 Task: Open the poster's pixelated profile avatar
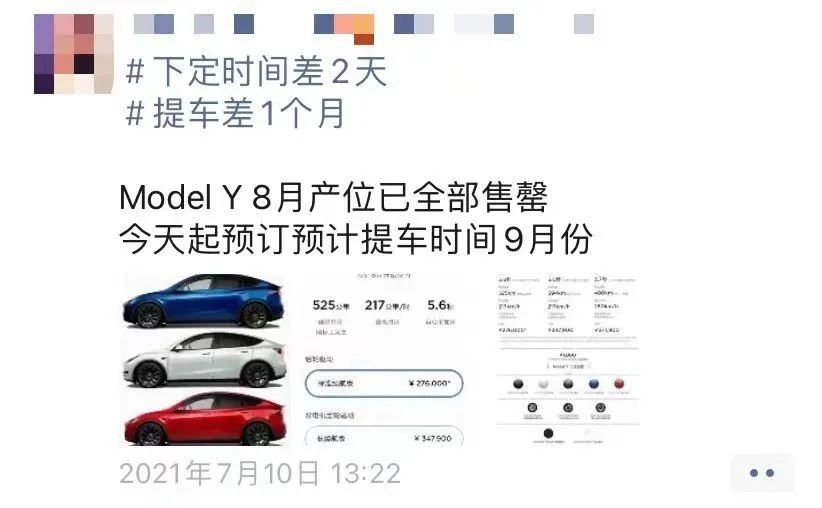pyautogui.click(x=74, y=54)
